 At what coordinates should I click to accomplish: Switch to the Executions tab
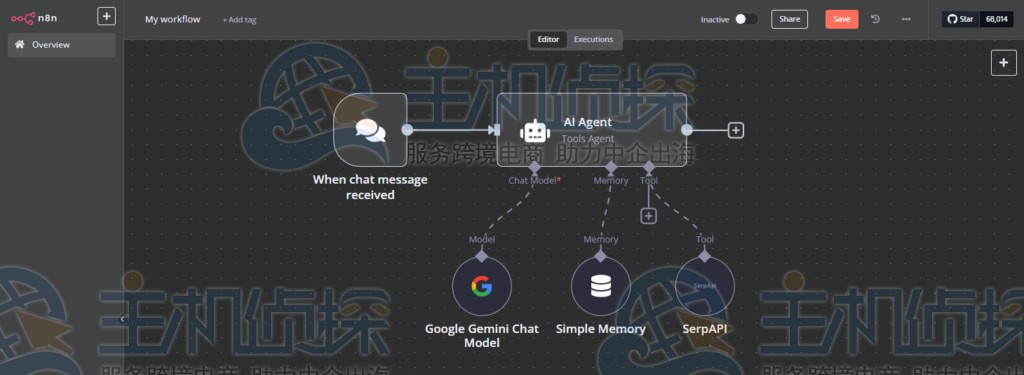pyautogui.click(x=593, y=39)
